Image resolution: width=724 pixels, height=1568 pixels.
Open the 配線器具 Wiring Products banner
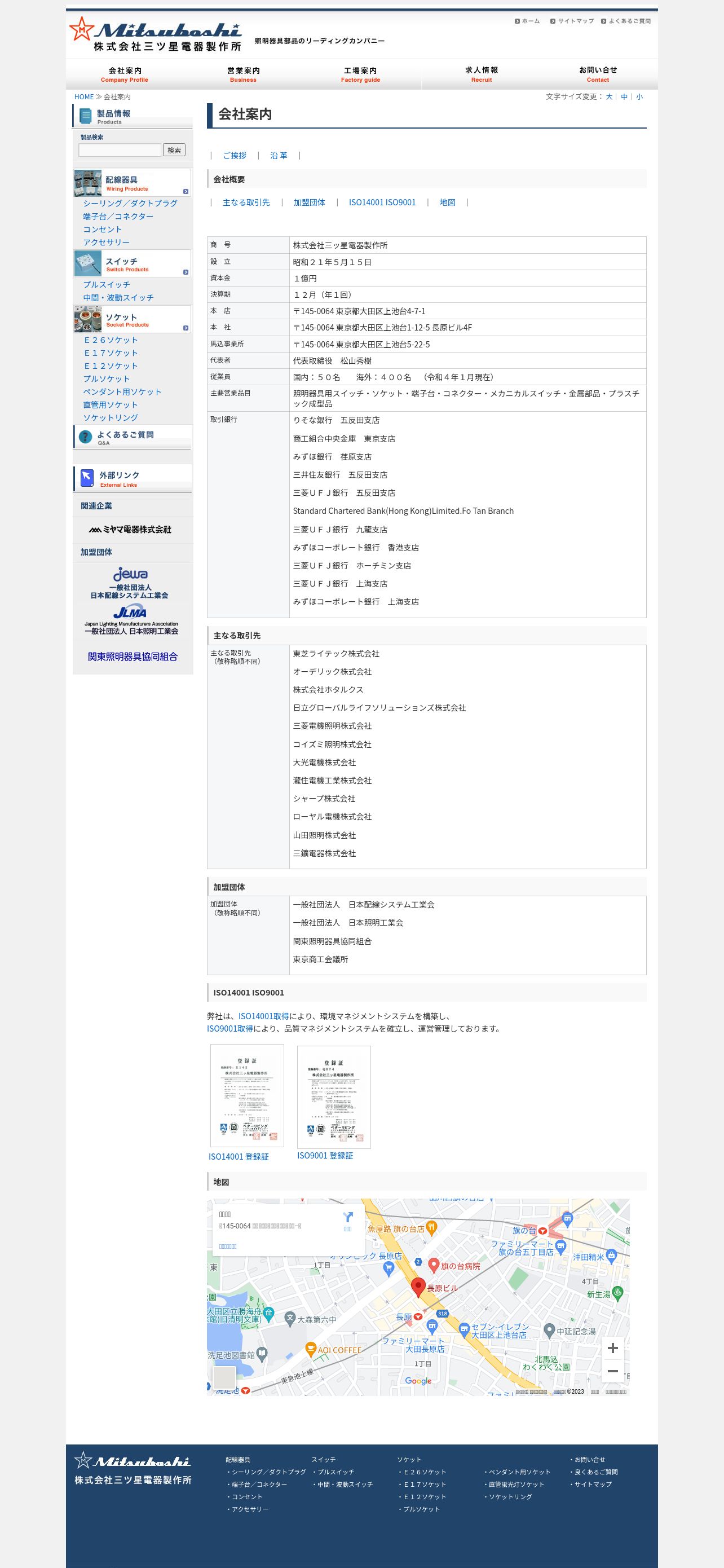point(133,183)
